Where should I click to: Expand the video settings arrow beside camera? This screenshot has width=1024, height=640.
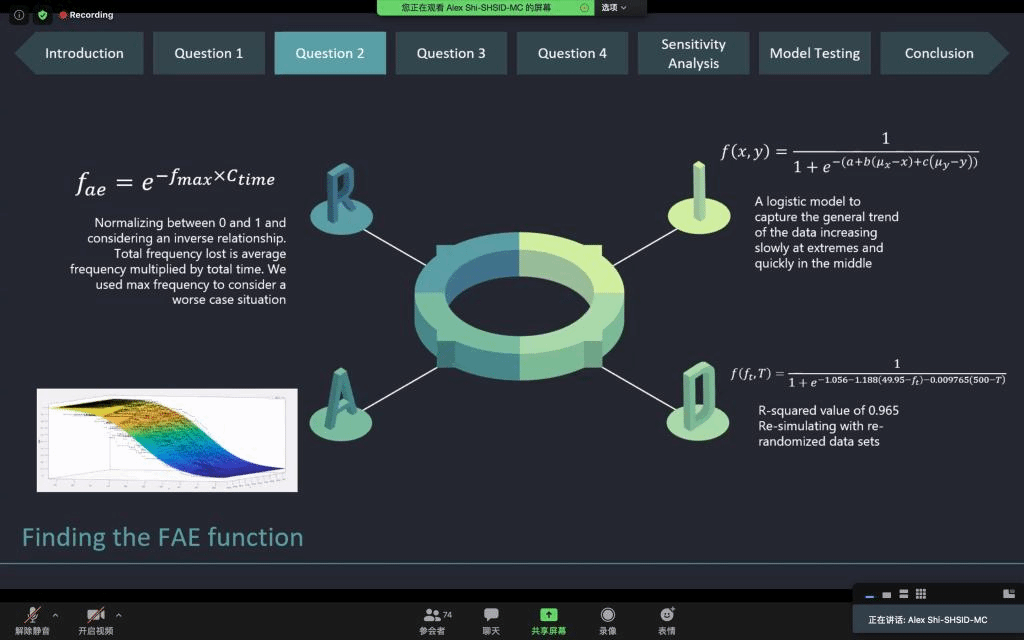(118, 615)
